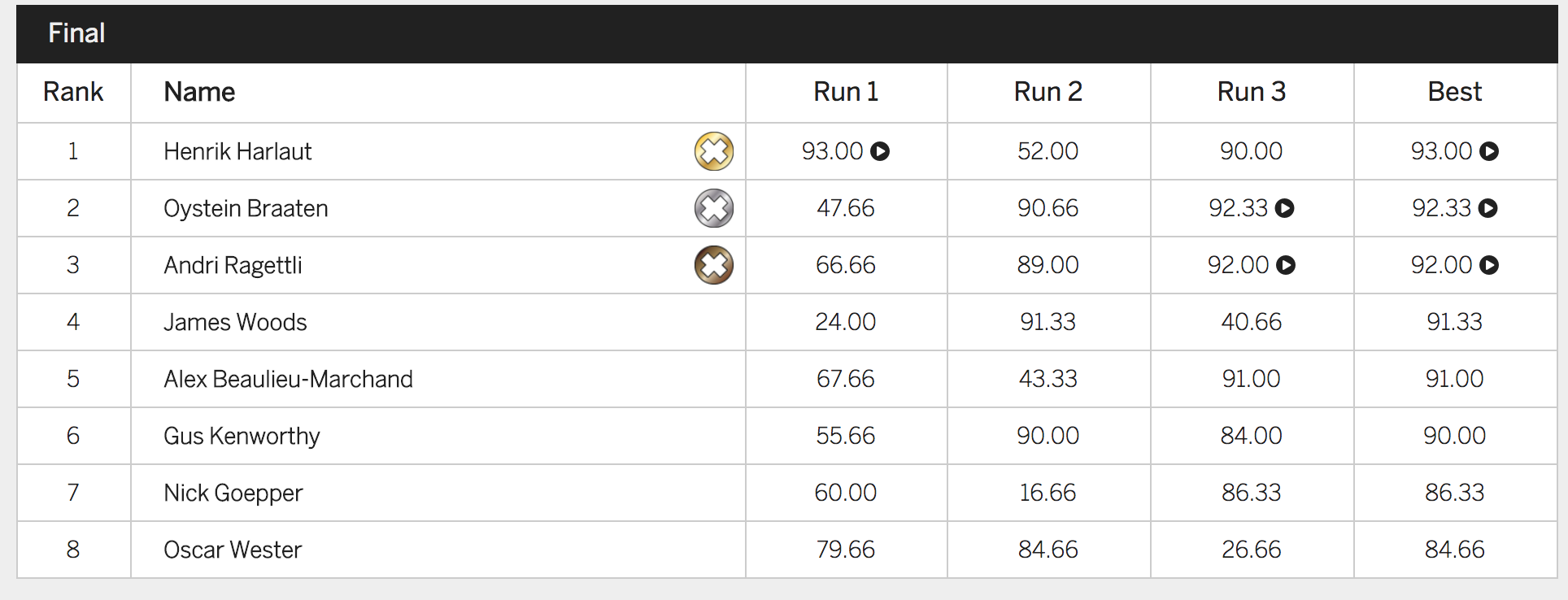Click Andri Ragettli's bronze medal icon

tap(714, 265)
